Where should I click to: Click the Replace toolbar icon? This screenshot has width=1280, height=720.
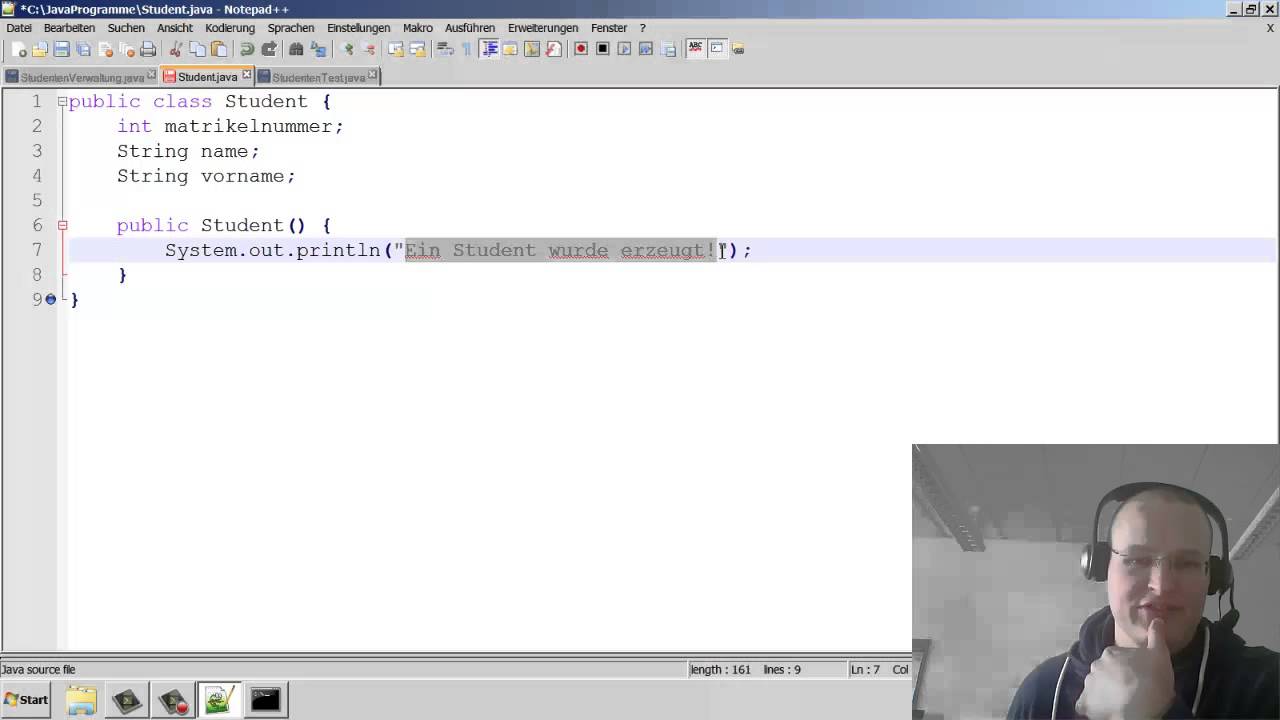point(319,49)
